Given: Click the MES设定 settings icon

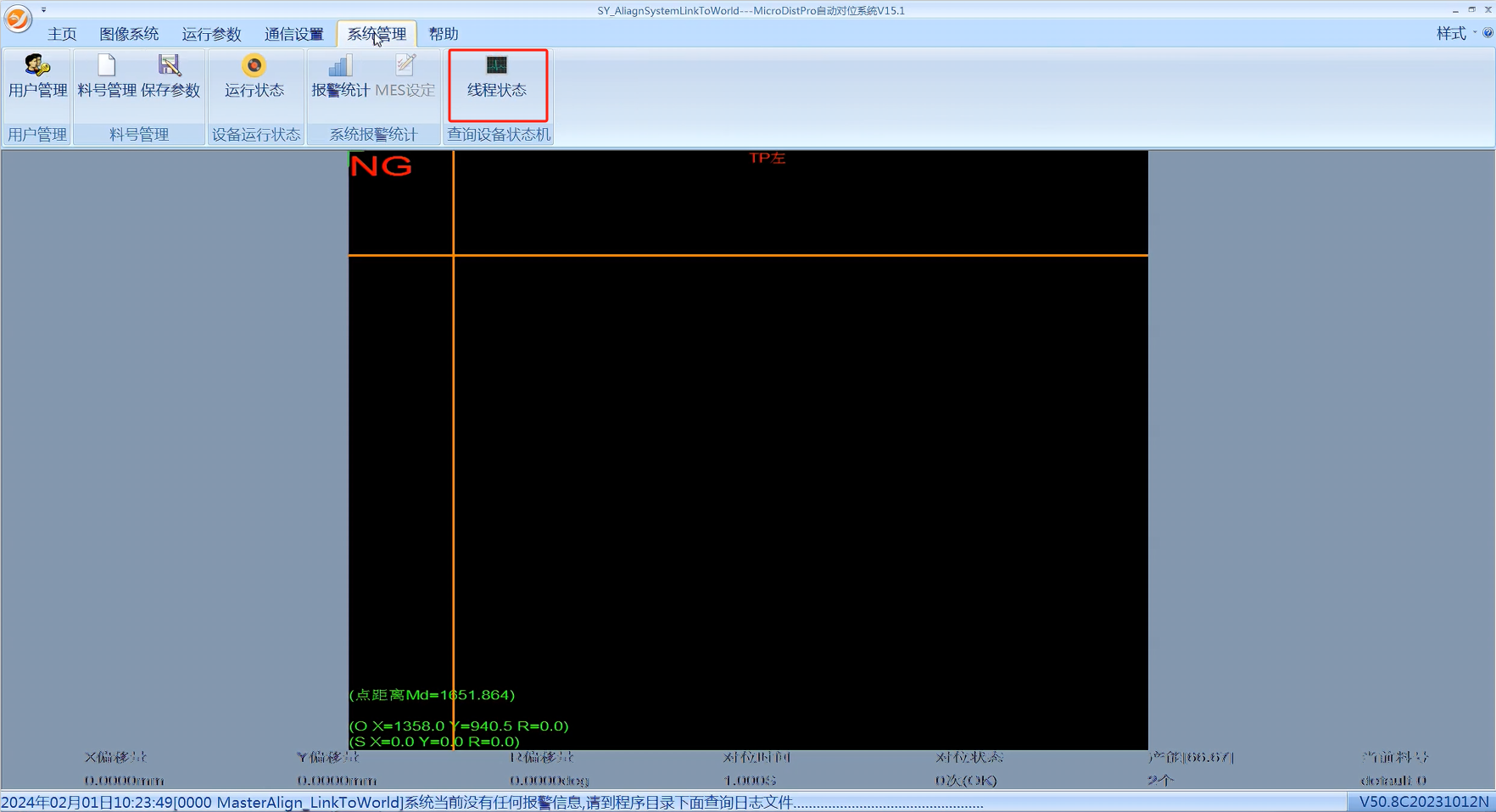Looking at the screenshot, I should click(405, 77).
